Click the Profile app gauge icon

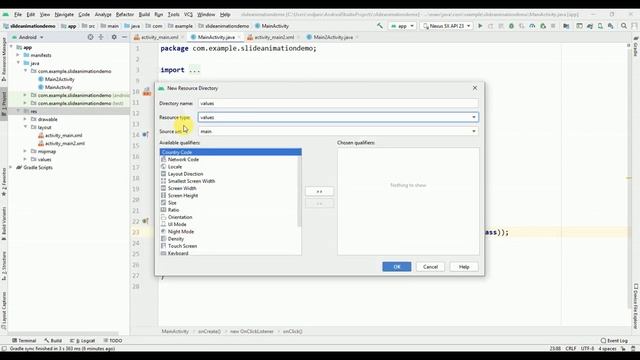532,26
